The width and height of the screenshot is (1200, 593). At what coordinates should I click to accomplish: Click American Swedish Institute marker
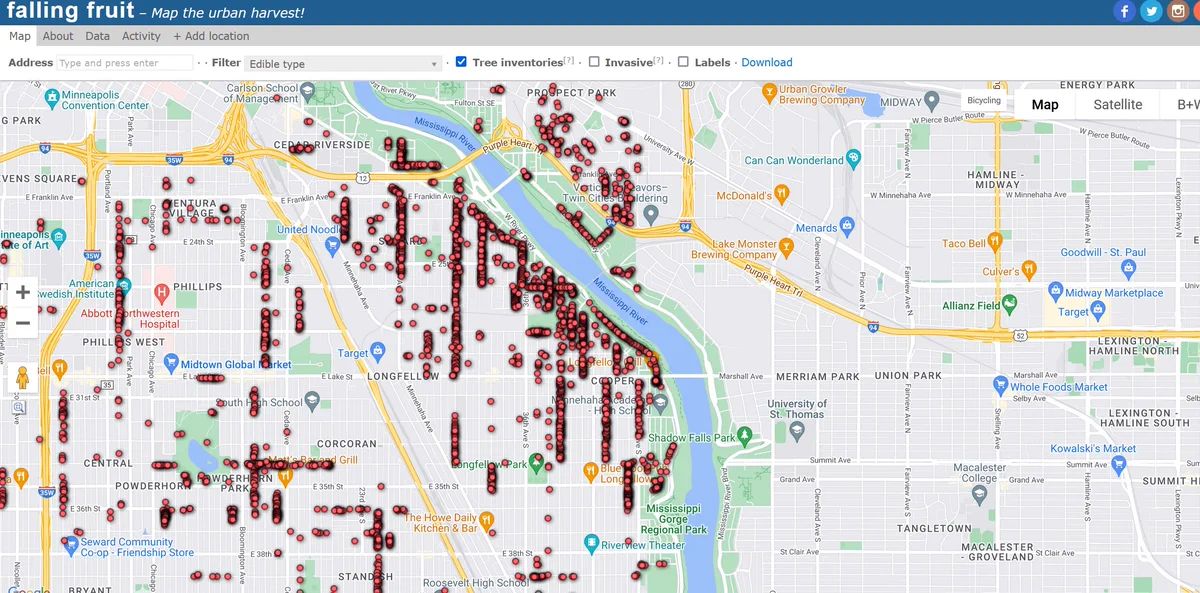(124, 285)
